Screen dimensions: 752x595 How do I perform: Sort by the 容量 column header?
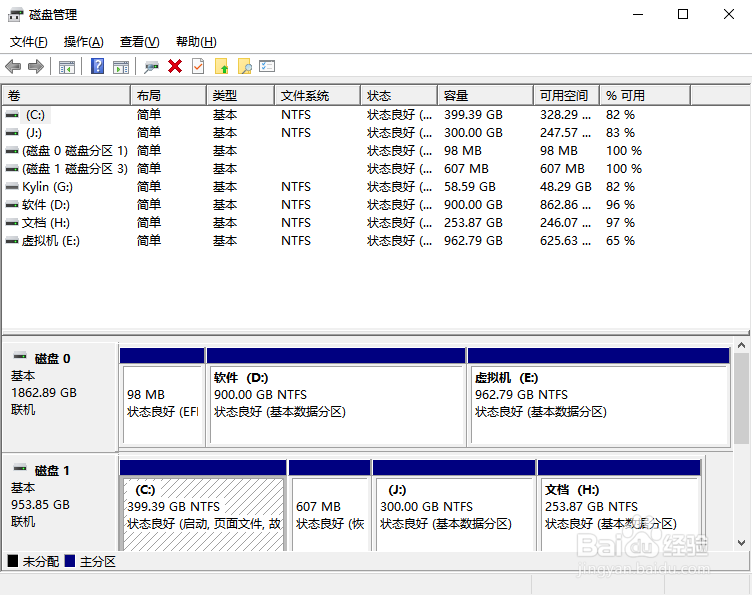coord(485,95)
